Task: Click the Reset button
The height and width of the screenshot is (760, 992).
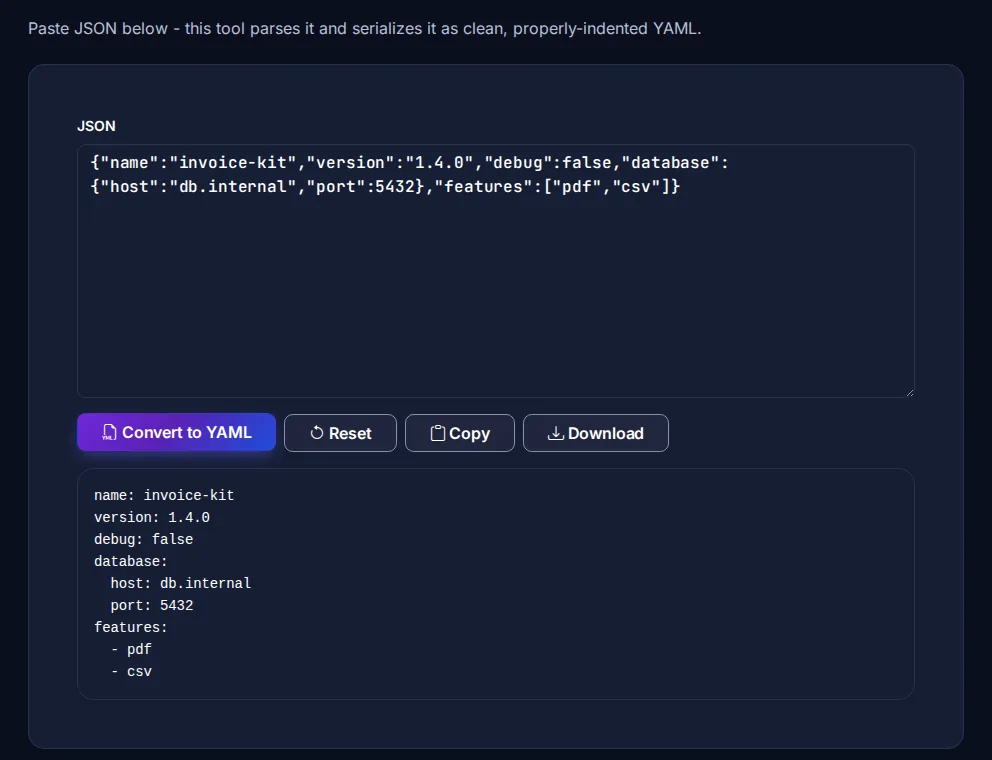Action: [x=340, y=433]
